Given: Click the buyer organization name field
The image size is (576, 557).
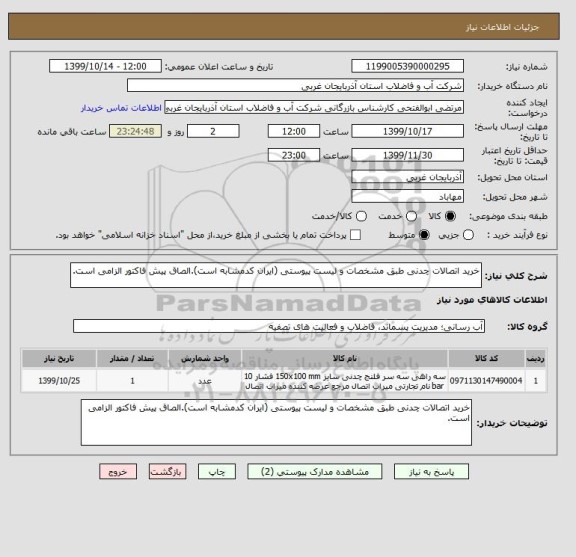Looking at the screenshot, I should 295,86.
